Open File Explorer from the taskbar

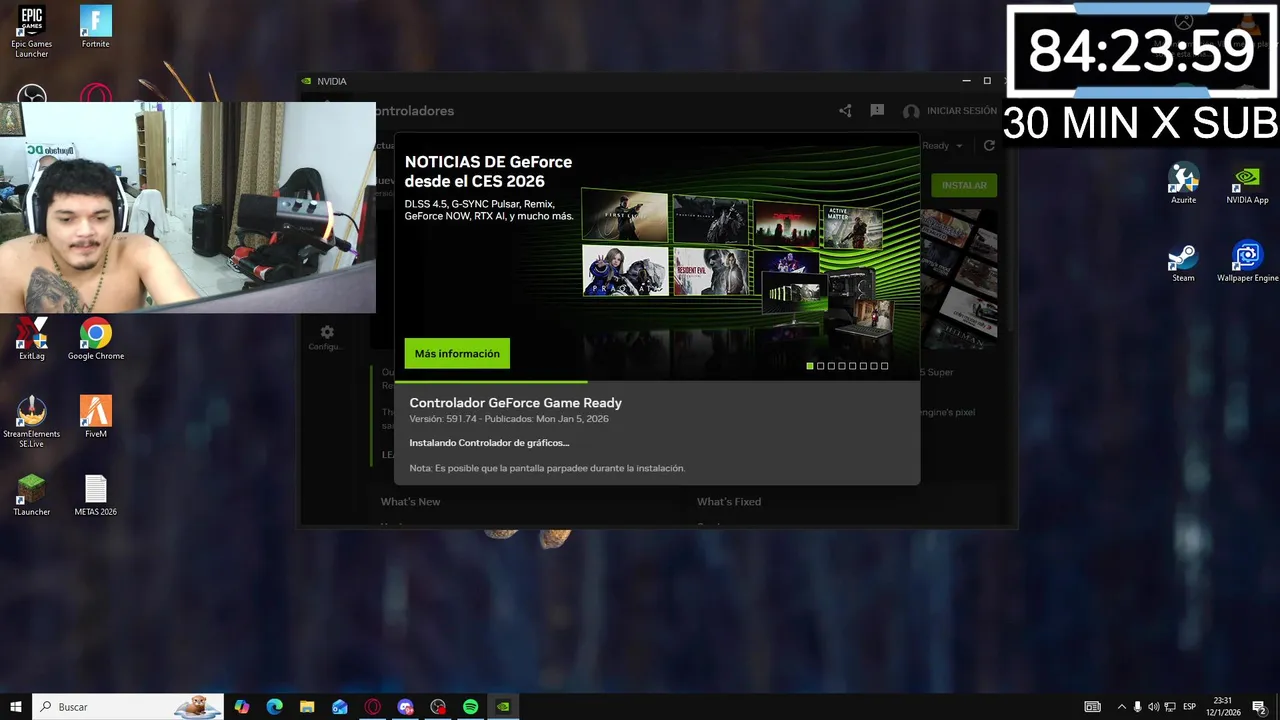tap(307, 707)
